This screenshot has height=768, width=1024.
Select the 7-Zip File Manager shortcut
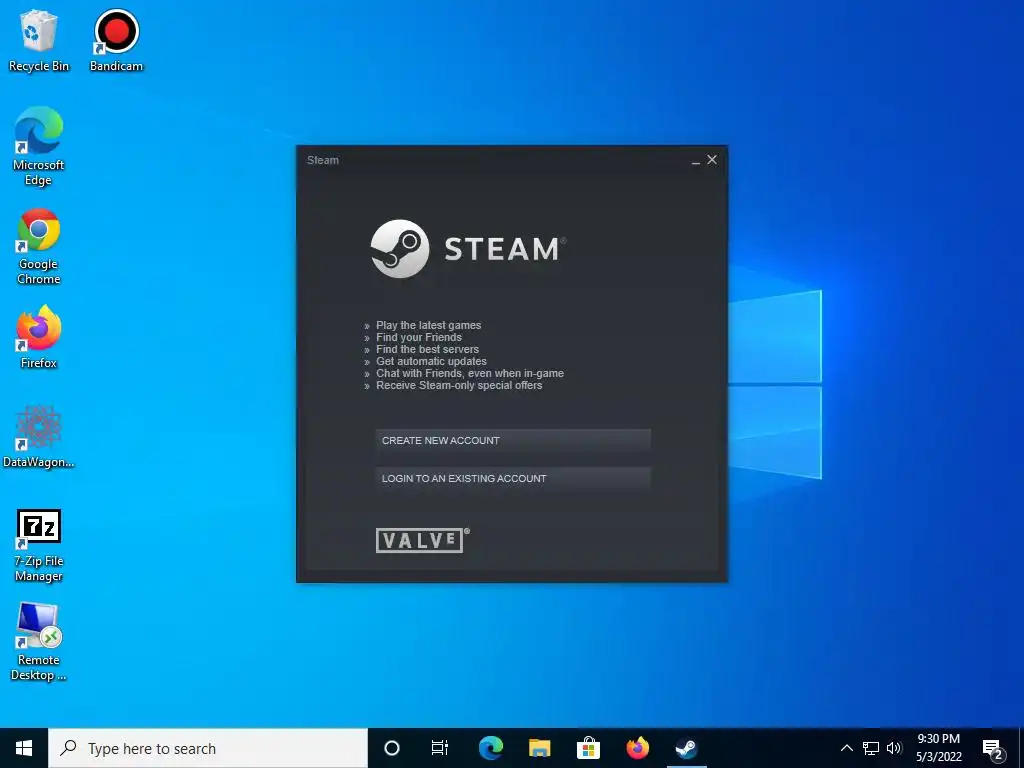[x=39, y=546]
